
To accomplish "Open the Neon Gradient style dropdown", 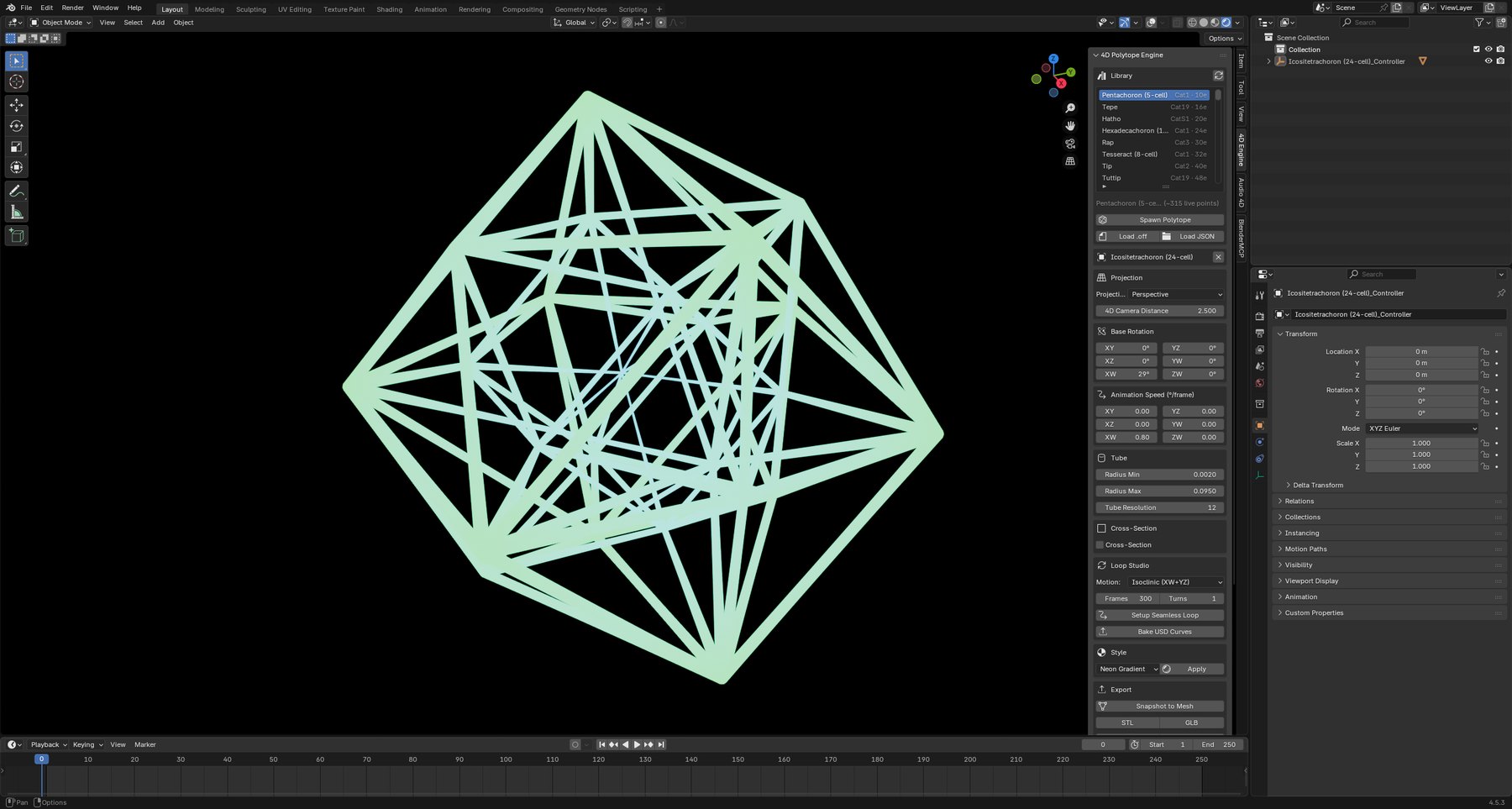I will pos(1127,670).
